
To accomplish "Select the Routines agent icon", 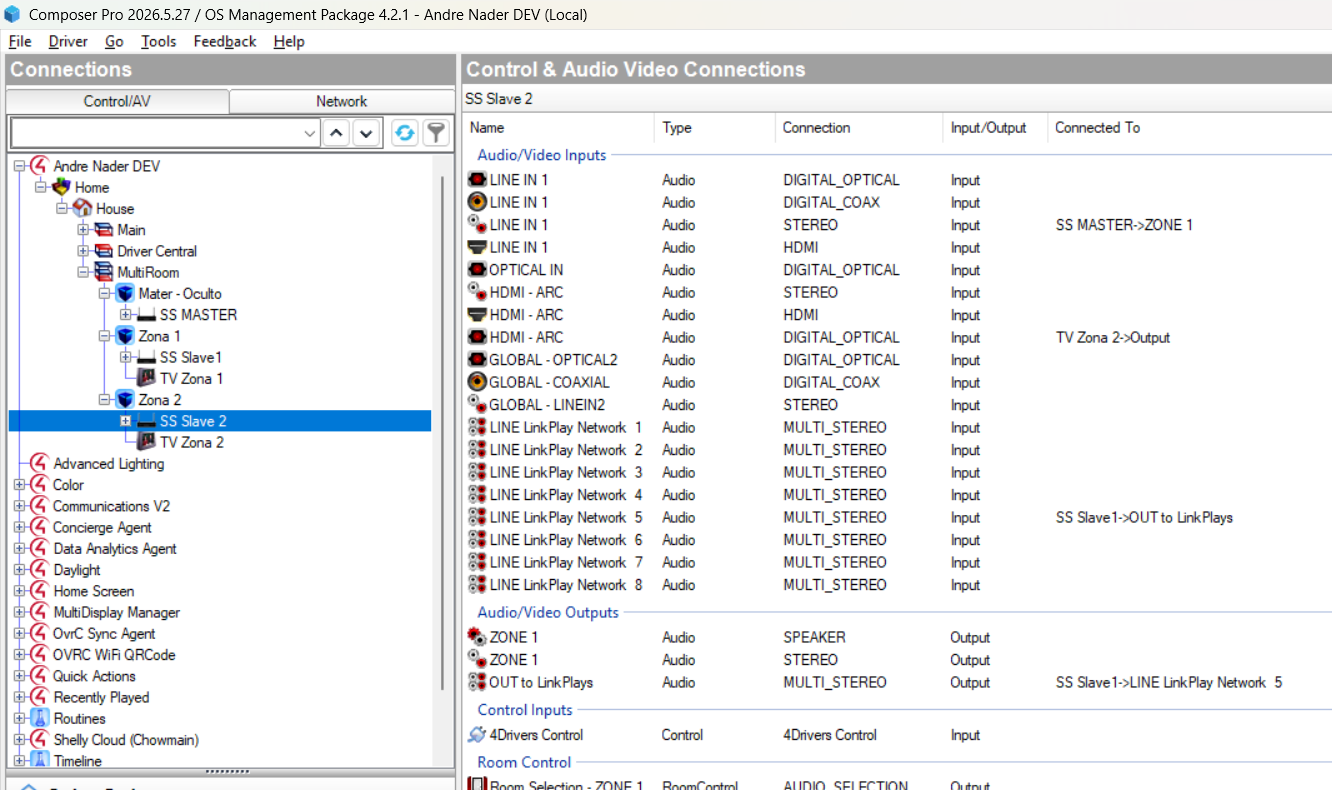I will coord(39,719).
